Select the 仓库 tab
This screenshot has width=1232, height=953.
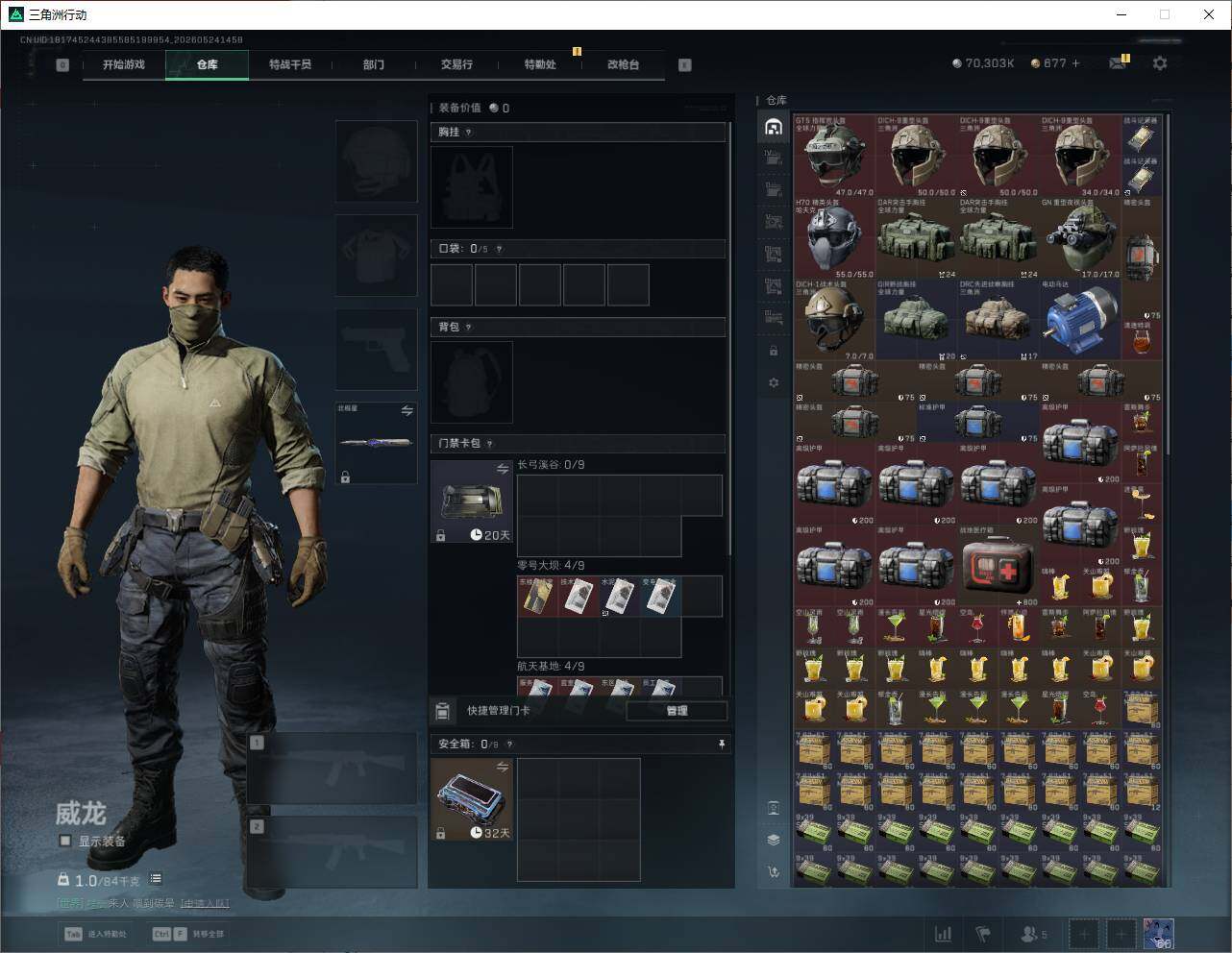click(207, 64)
